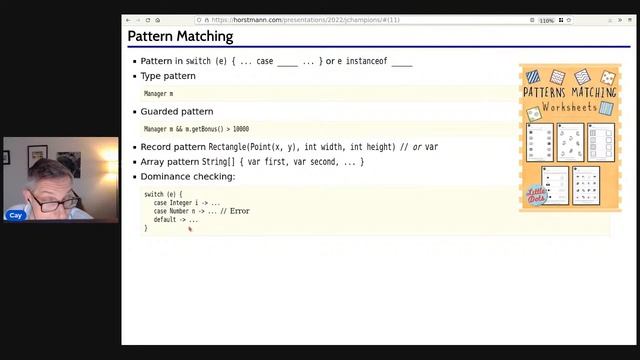Image resolution: width=640 pixels, height=360 pixels.
Task: Click the browser forward arrow
Action: click(x=138, y=20)
